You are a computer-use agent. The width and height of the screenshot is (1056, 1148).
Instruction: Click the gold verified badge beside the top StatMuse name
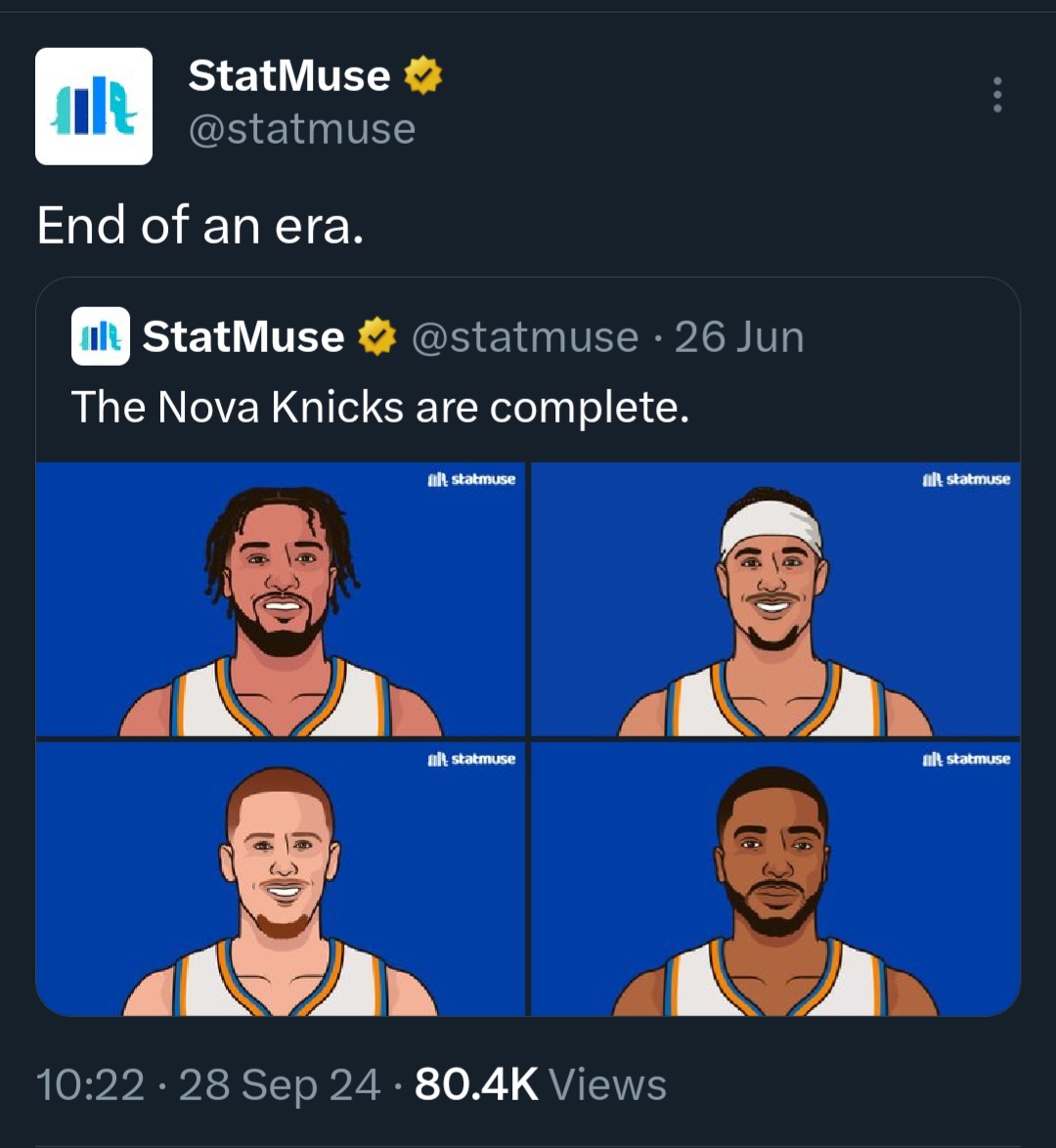click(422, 76)
